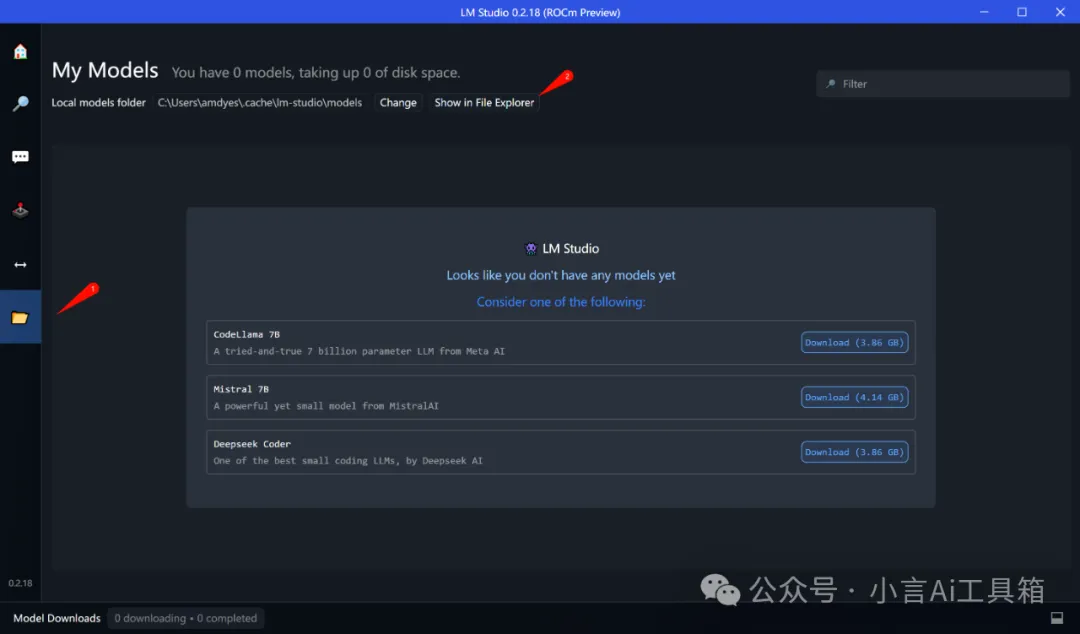
Task: Select the Mistral 7B row title
Action: click(x=241, y=389)
